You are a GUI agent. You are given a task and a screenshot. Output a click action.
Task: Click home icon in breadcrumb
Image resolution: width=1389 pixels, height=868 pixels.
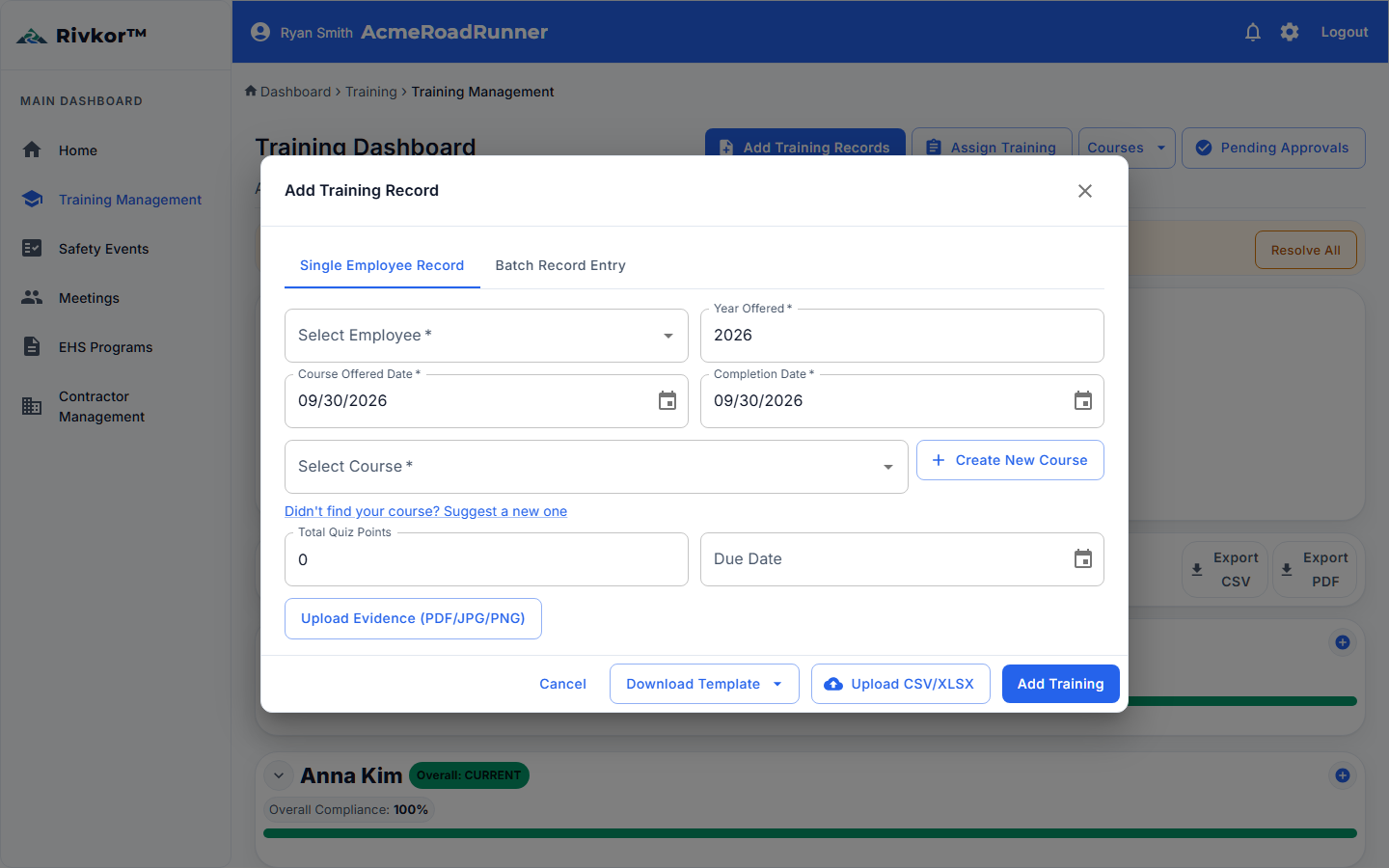coord(251,91)
